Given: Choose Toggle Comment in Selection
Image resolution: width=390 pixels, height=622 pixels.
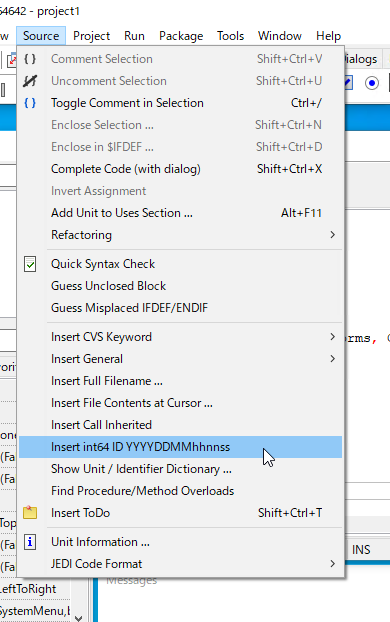Looking at the screenshot, I should (x=181, y=103).
